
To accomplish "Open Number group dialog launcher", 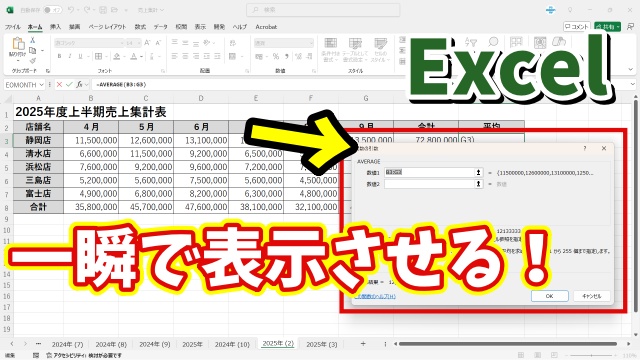I will 314,71.
